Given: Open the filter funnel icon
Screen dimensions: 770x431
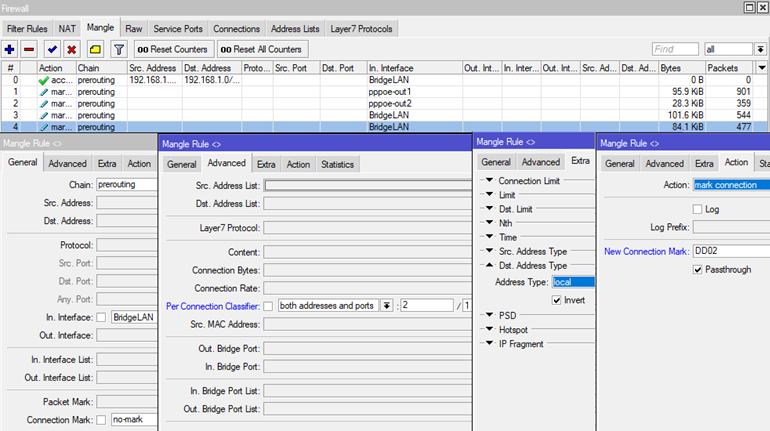Looking at the screenshot, I should click(x=118, y=49).
